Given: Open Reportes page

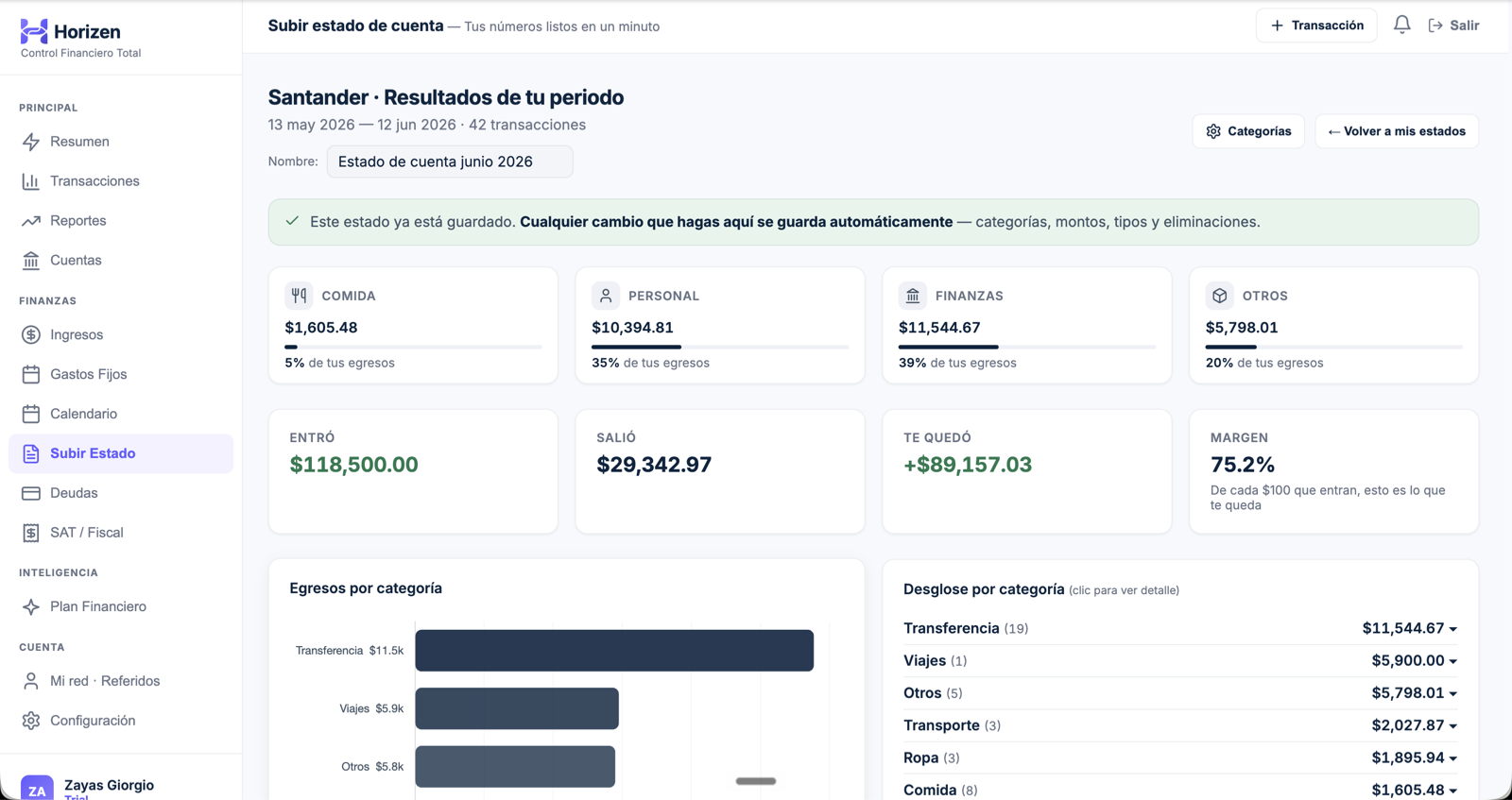Looking at the screenshot, I should point(121,221).
